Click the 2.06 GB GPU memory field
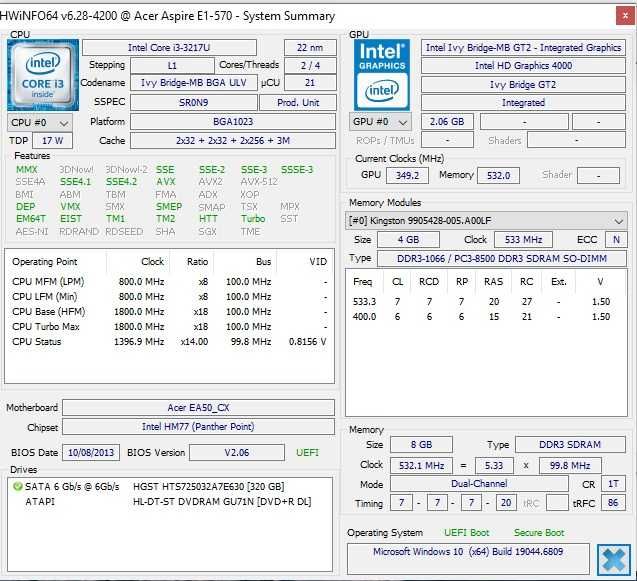The width and height of the screenshot is (637, 581). (447, 121)
